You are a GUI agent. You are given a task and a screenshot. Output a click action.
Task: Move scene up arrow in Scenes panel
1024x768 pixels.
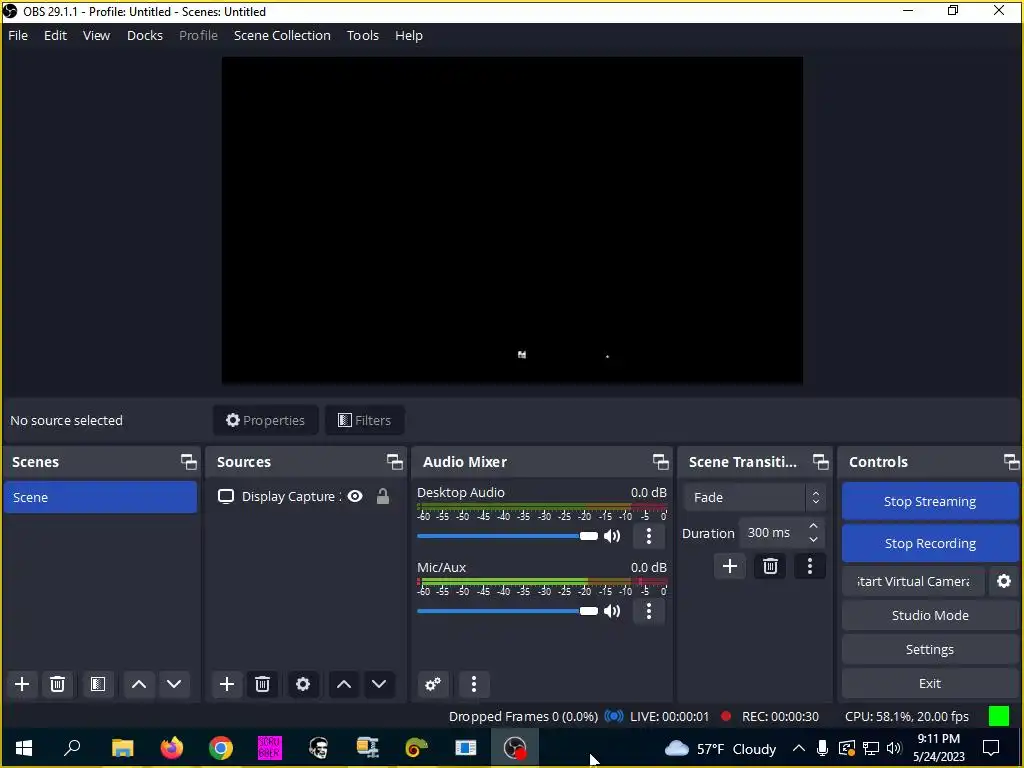pos(138,684)
